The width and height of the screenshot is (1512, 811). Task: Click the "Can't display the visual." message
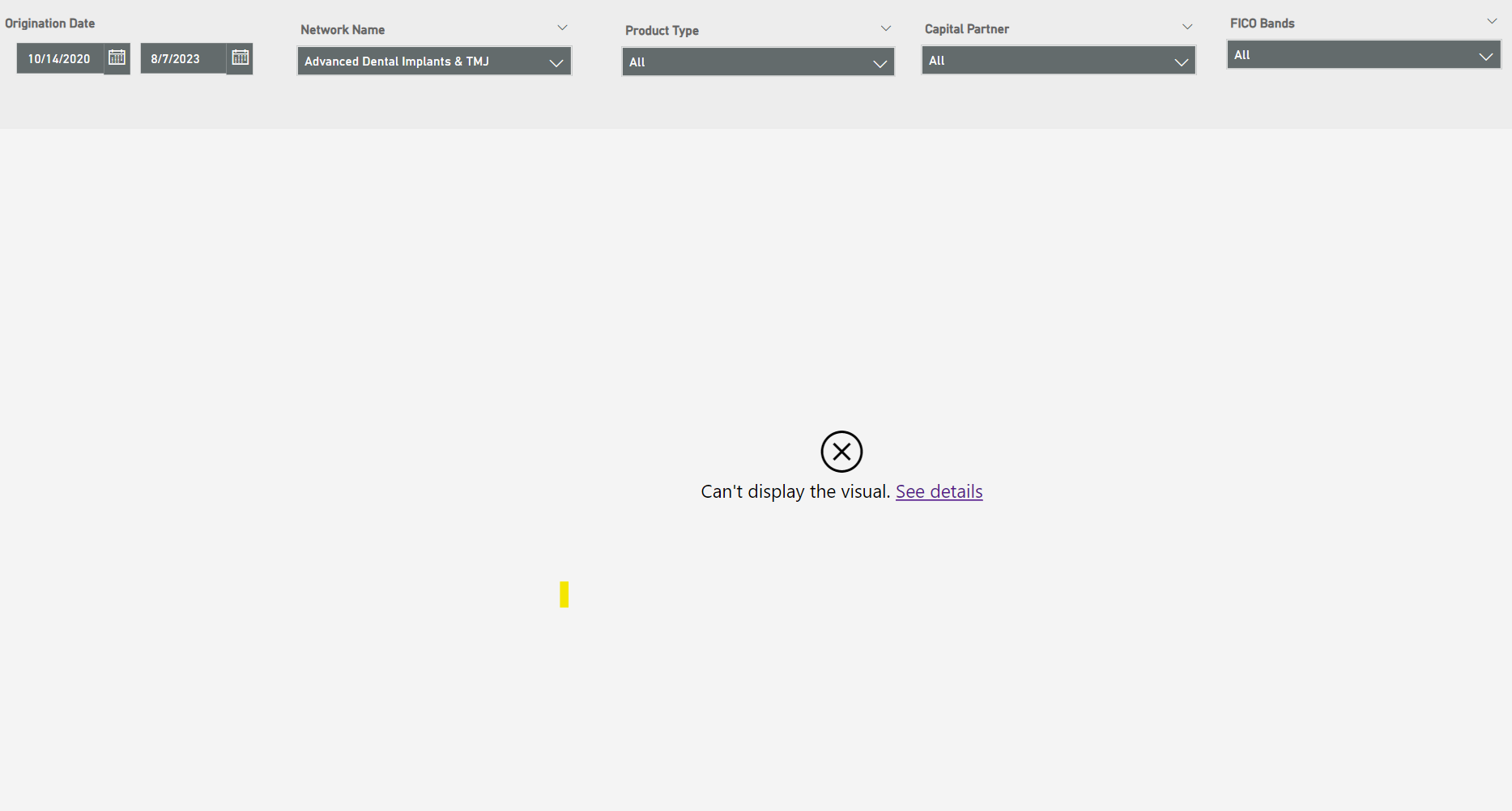click(x=795, y=491)
